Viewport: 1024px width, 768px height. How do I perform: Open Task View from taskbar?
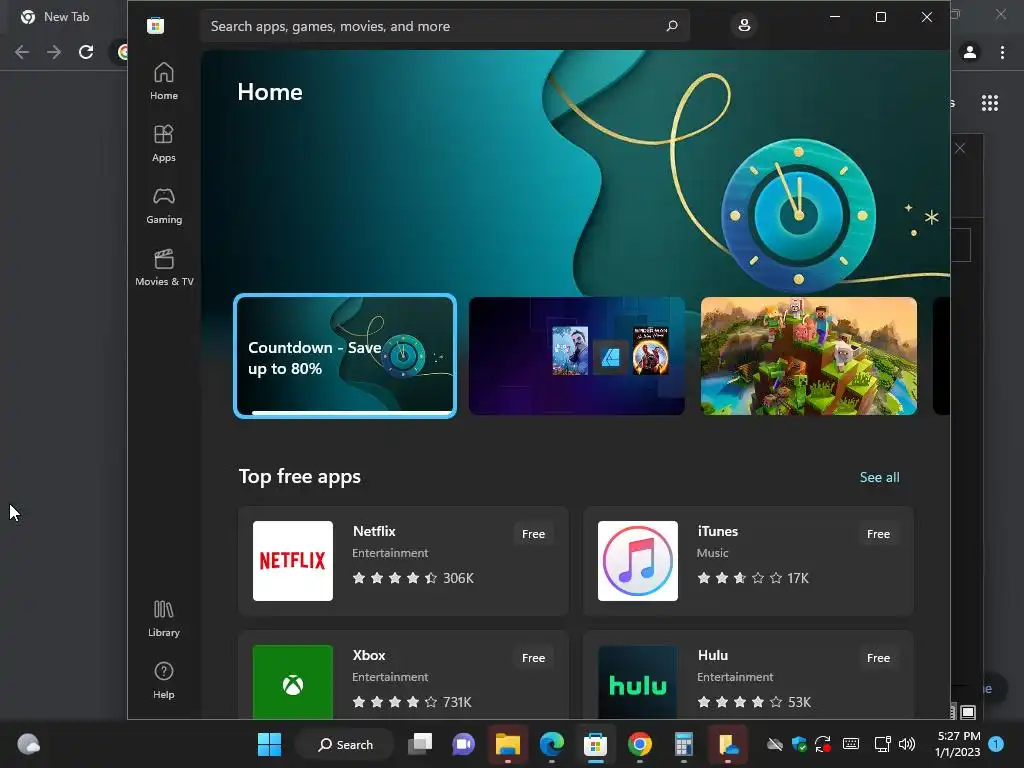coord(420,744)
